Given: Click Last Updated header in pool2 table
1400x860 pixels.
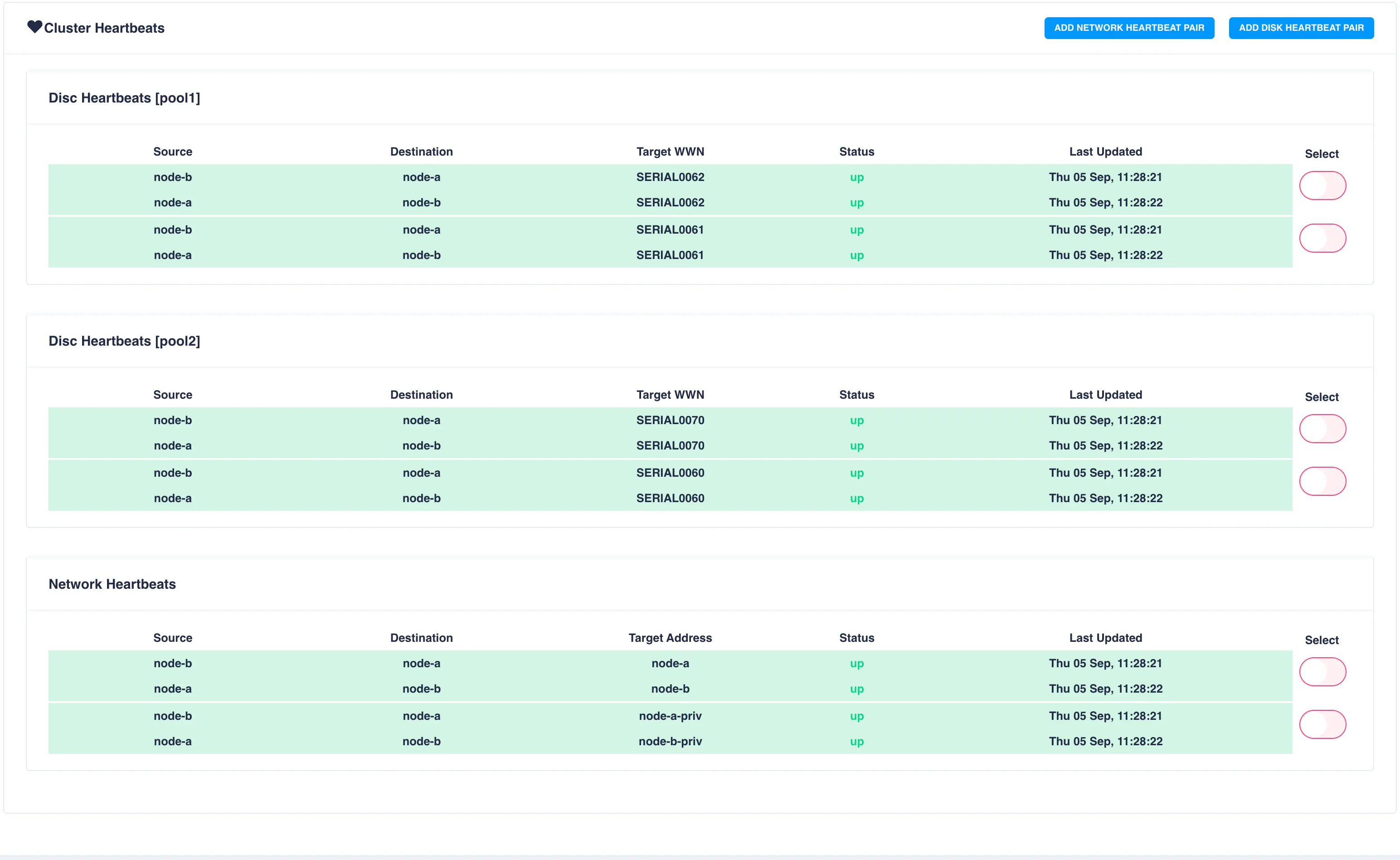Looking at the screenshot, I should (x=1106, y=395).
